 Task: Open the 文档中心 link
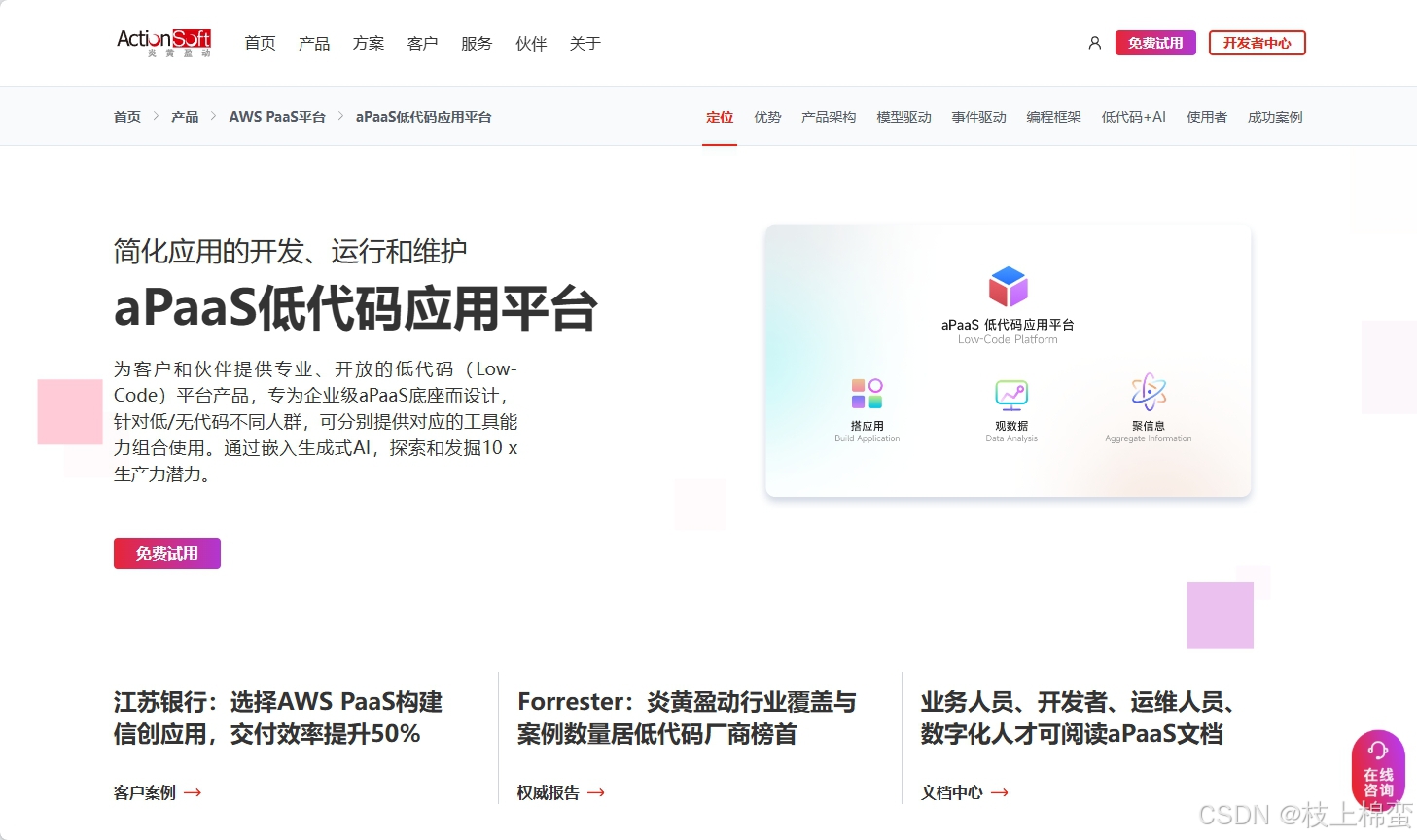(952, 792)
